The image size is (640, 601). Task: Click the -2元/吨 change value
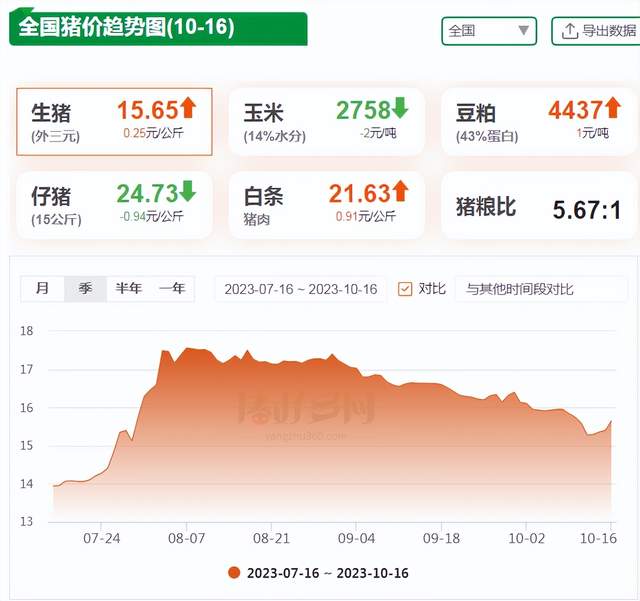[x=378, y=133]
